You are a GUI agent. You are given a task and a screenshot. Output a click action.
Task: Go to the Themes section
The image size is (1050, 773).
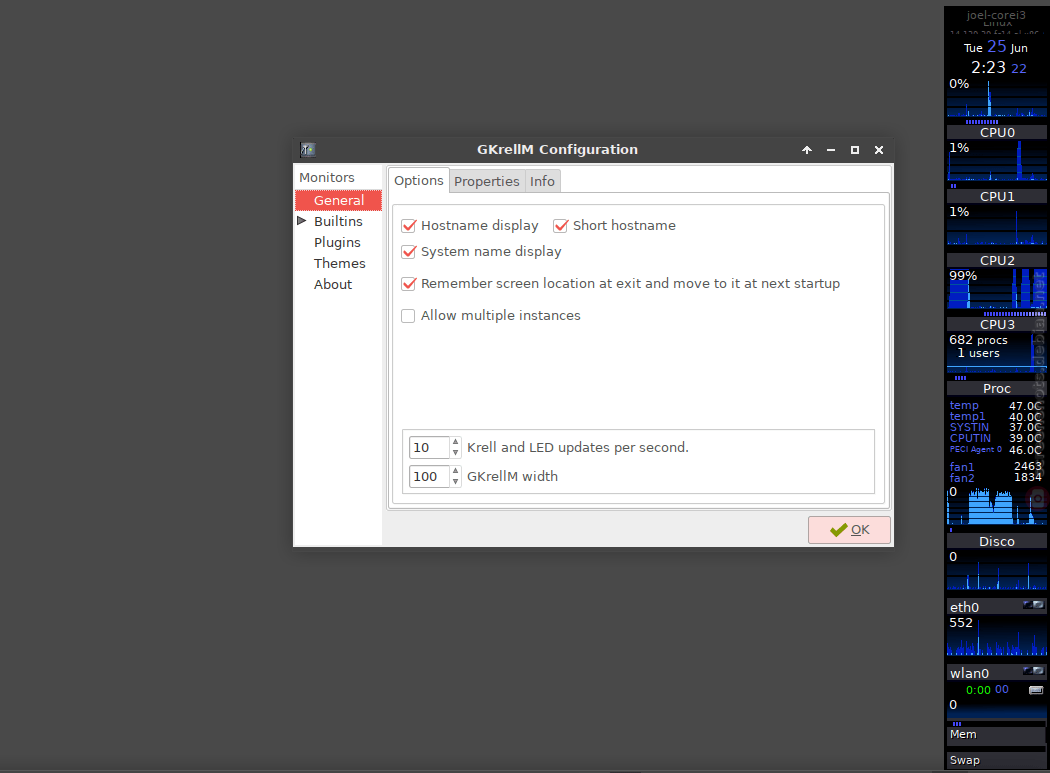coord(340,263)
